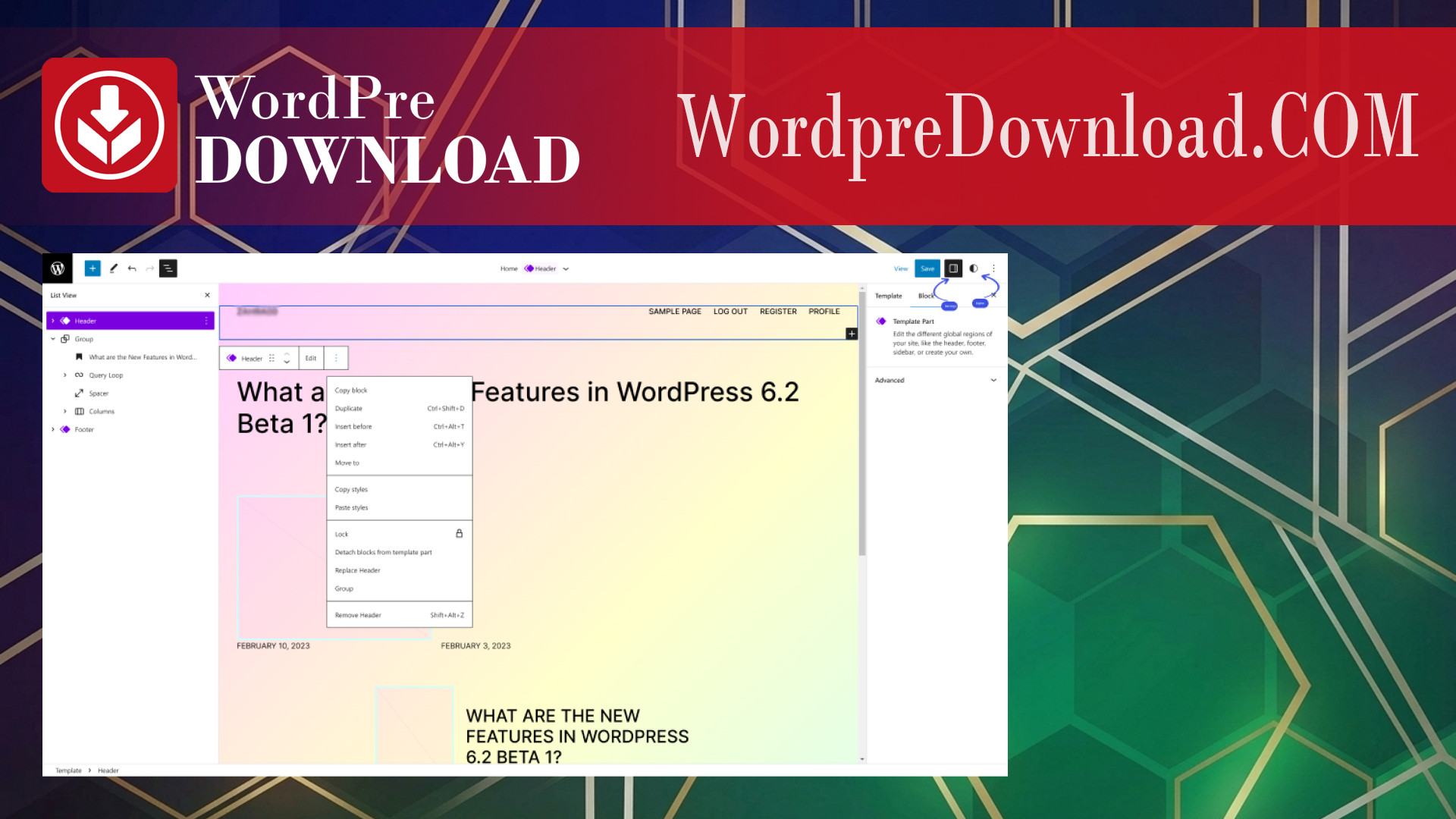Click the Spacer diagonal arrows icon
Screen dimensions: 1456x819
(x=79, y=394)
